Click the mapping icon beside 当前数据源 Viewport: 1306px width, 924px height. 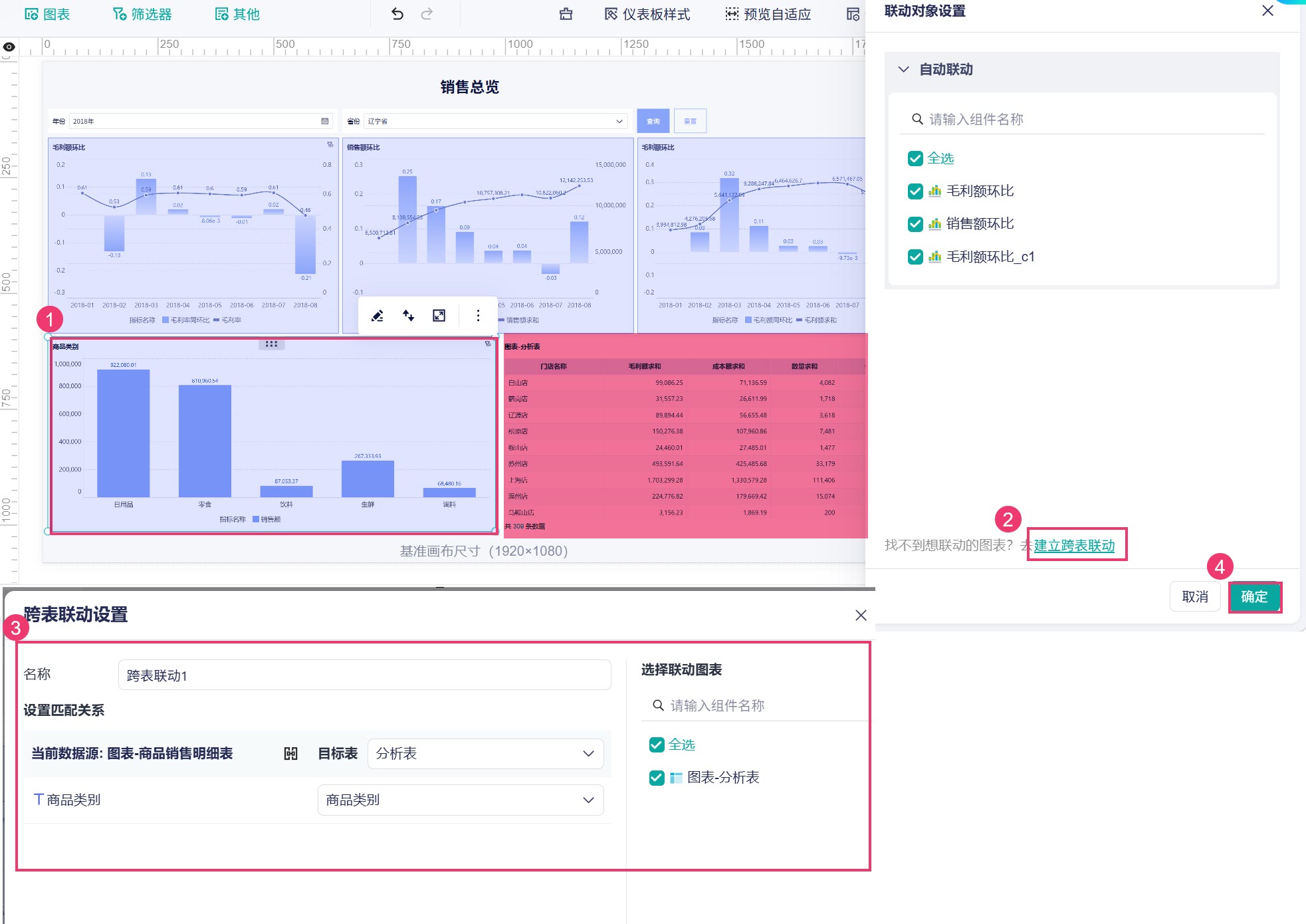[290, 753]
